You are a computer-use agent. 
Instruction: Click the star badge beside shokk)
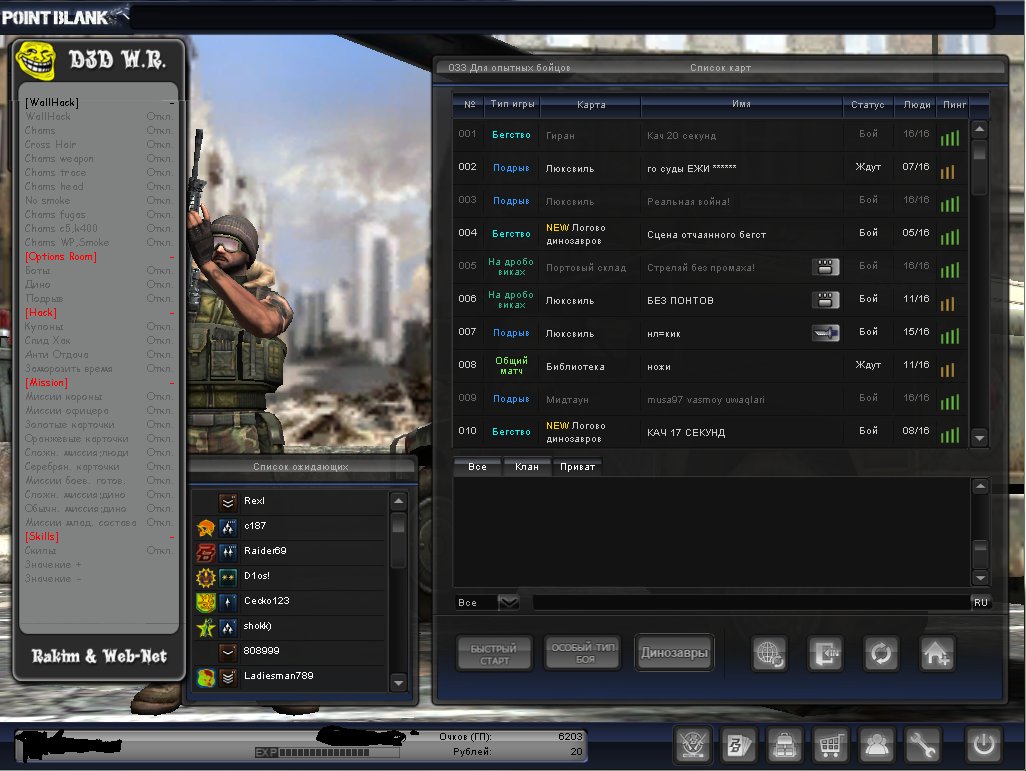click(x=206, y=627)
